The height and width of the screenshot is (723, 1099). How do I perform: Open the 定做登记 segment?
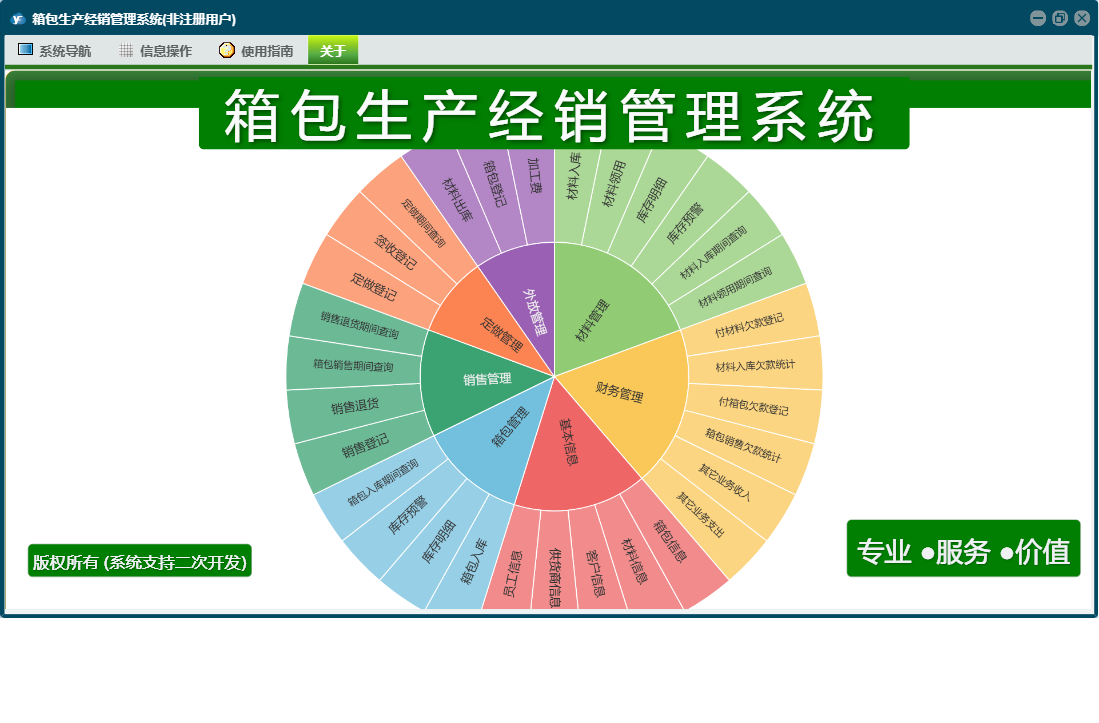coord(373,286)
